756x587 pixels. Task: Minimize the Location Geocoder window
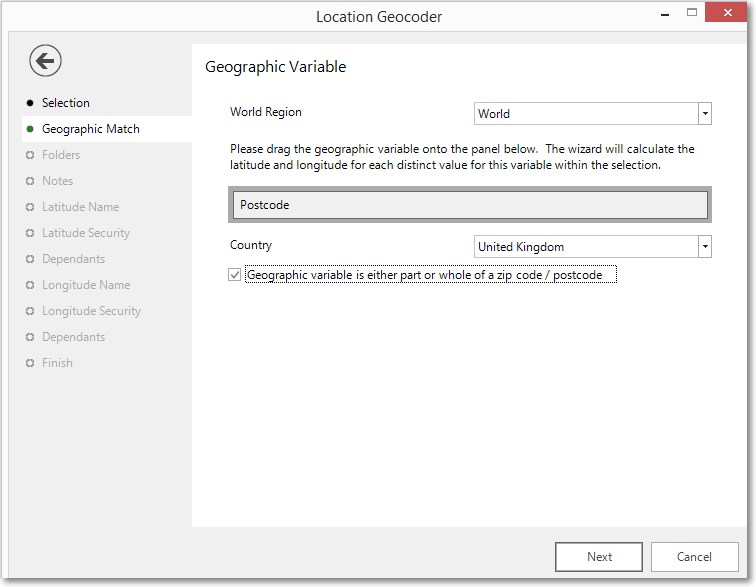(x=665, y=14)
